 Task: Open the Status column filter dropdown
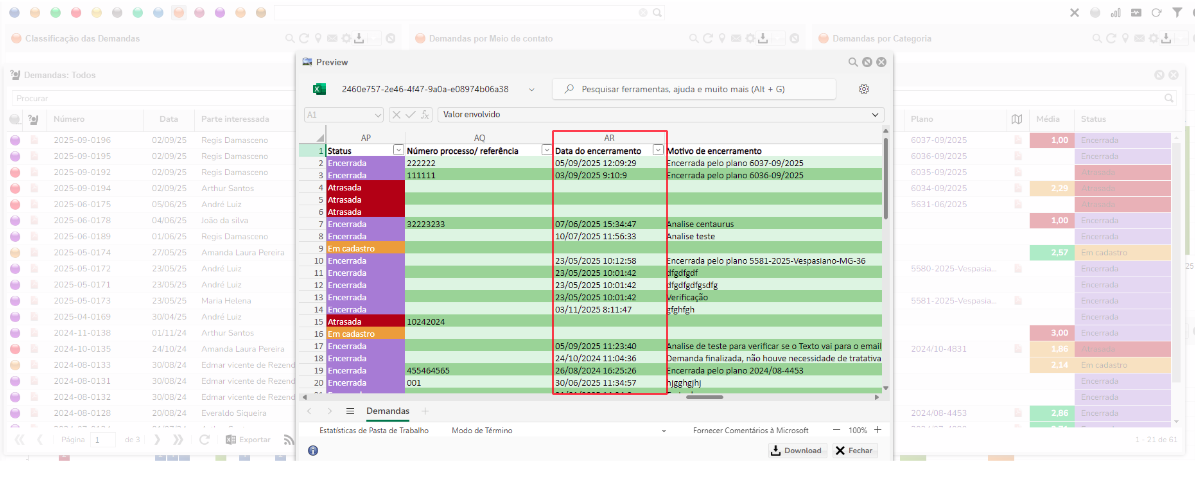point(399,150)
